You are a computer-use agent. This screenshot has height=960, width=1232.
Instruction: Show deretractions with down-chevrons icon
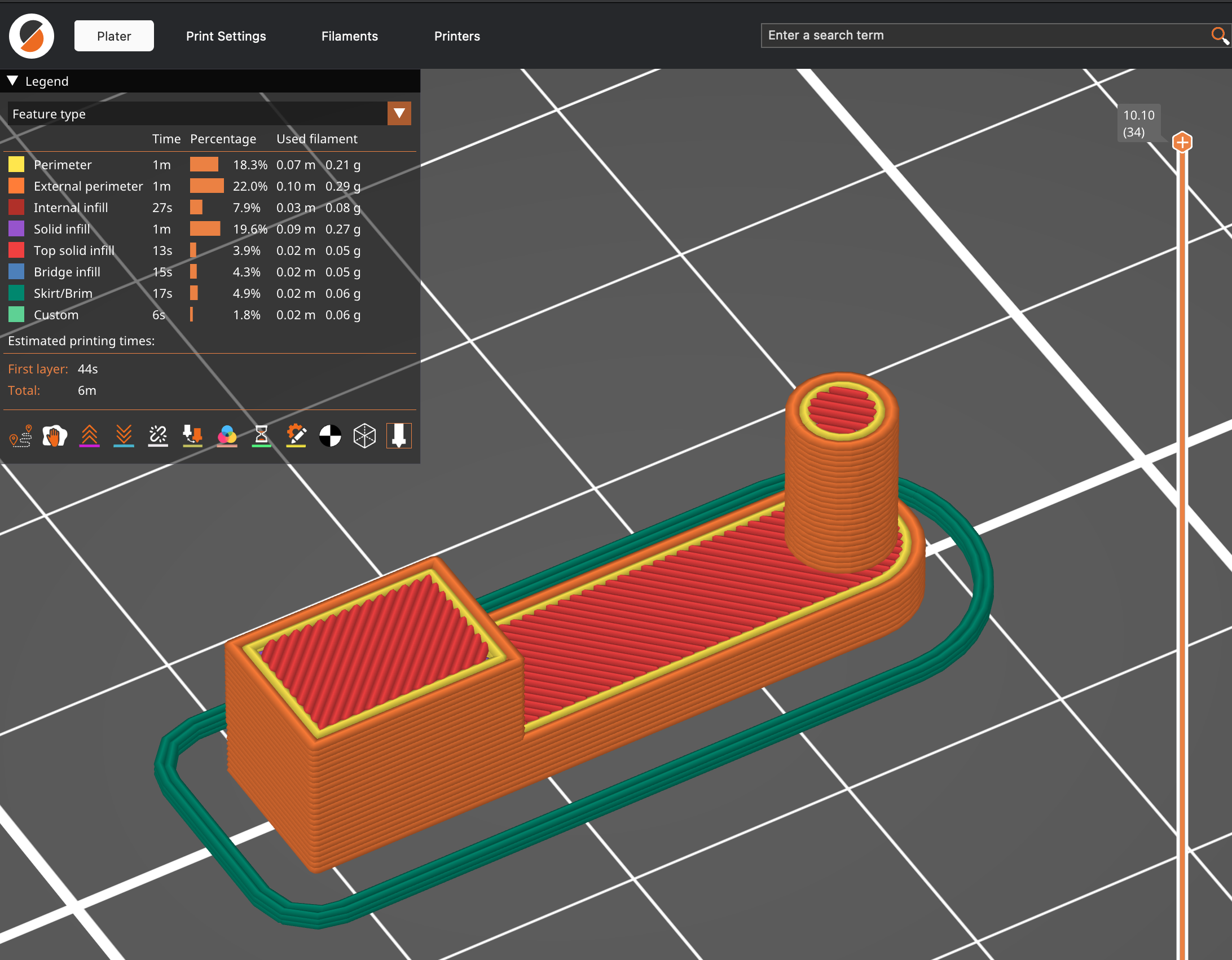point(124,436)
